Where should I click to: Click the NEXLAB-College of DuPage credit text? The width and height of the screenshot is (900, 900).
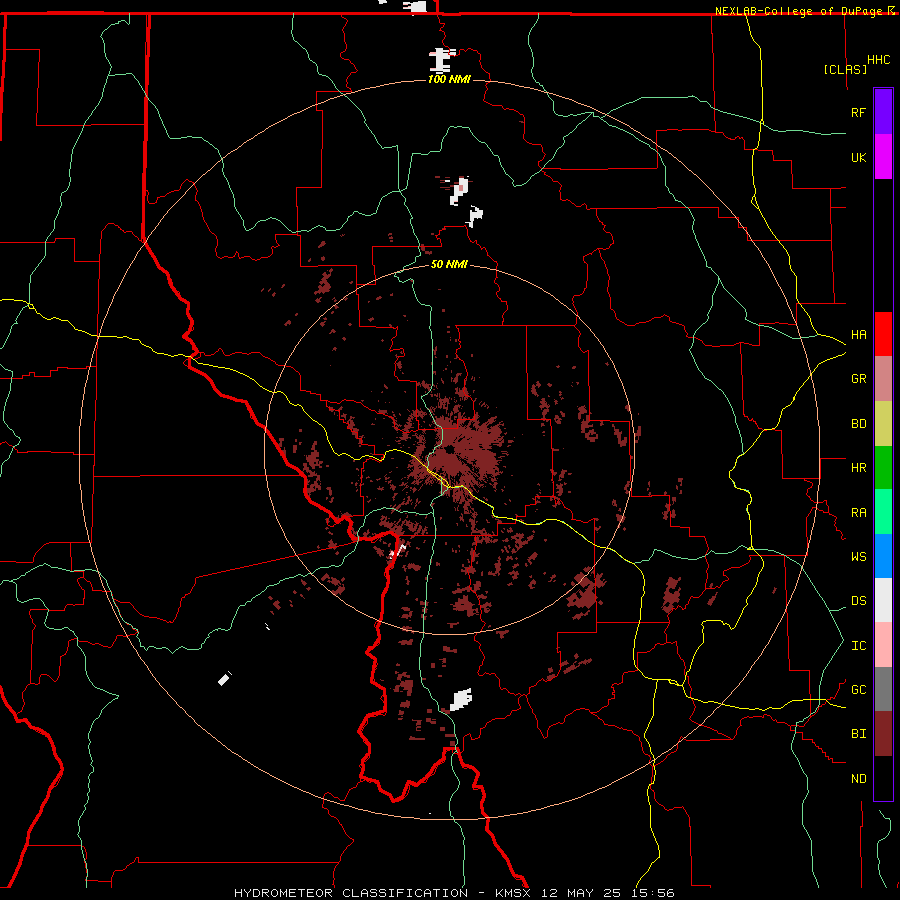pyautogui.click(x=801, y=11)
